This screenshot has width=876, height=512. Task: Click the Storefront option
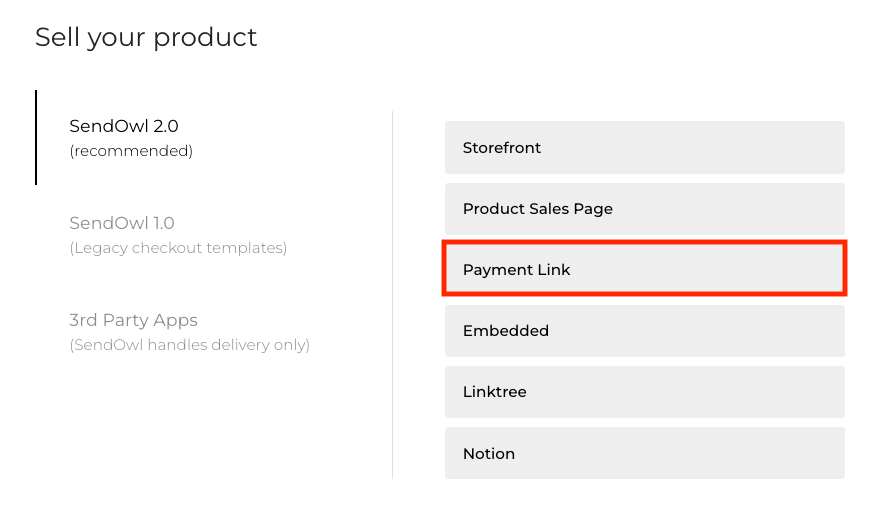(x=644, y=148)
